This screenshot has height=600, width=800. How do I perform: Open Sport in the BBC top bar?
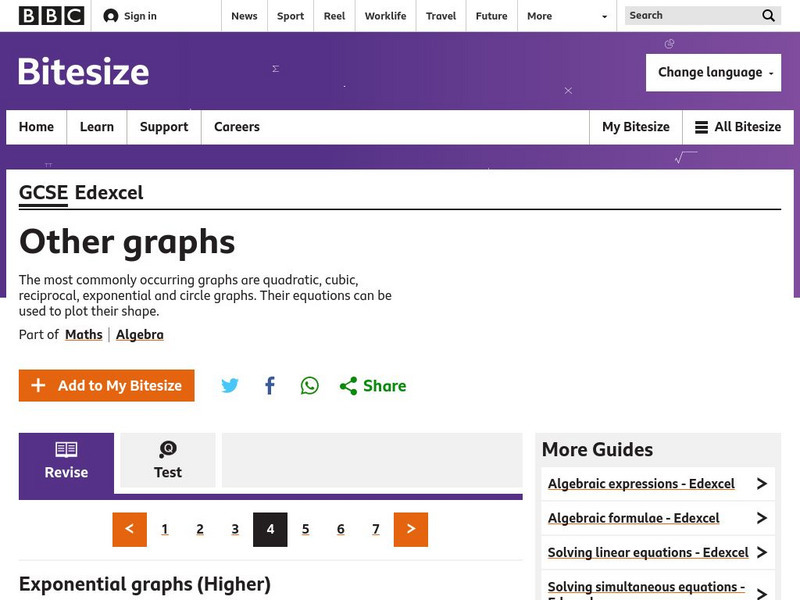[290, 16]
